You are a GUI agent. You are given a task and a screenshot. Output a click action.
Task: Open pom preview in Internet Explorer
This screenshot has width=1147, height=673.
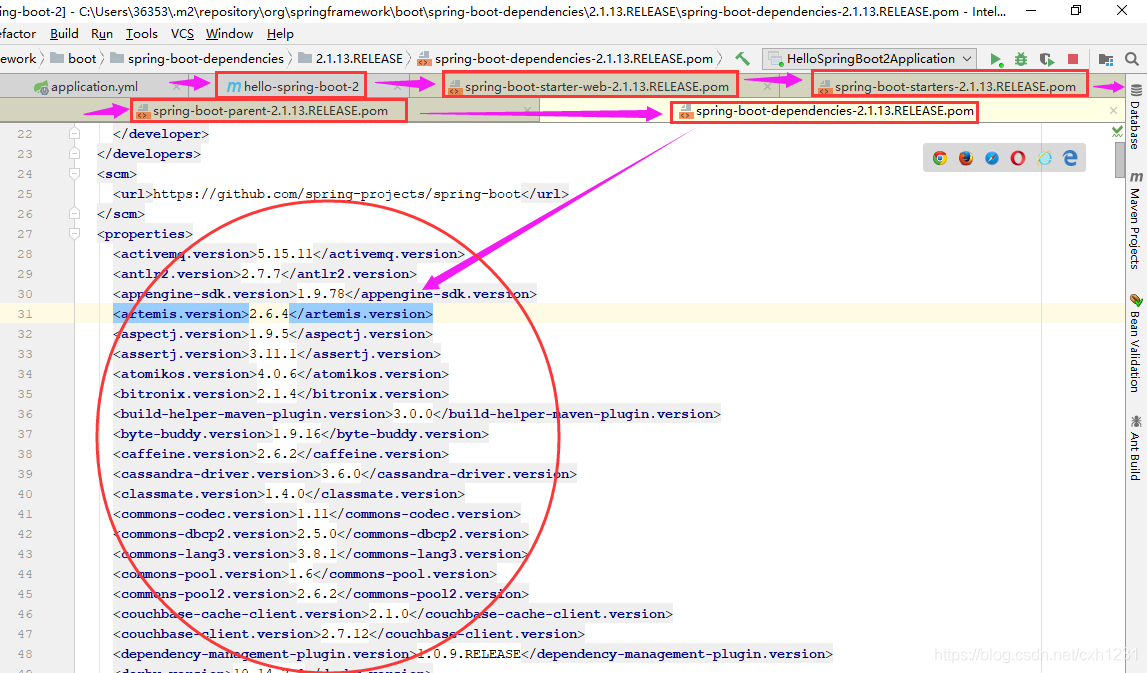(1044, 158)
